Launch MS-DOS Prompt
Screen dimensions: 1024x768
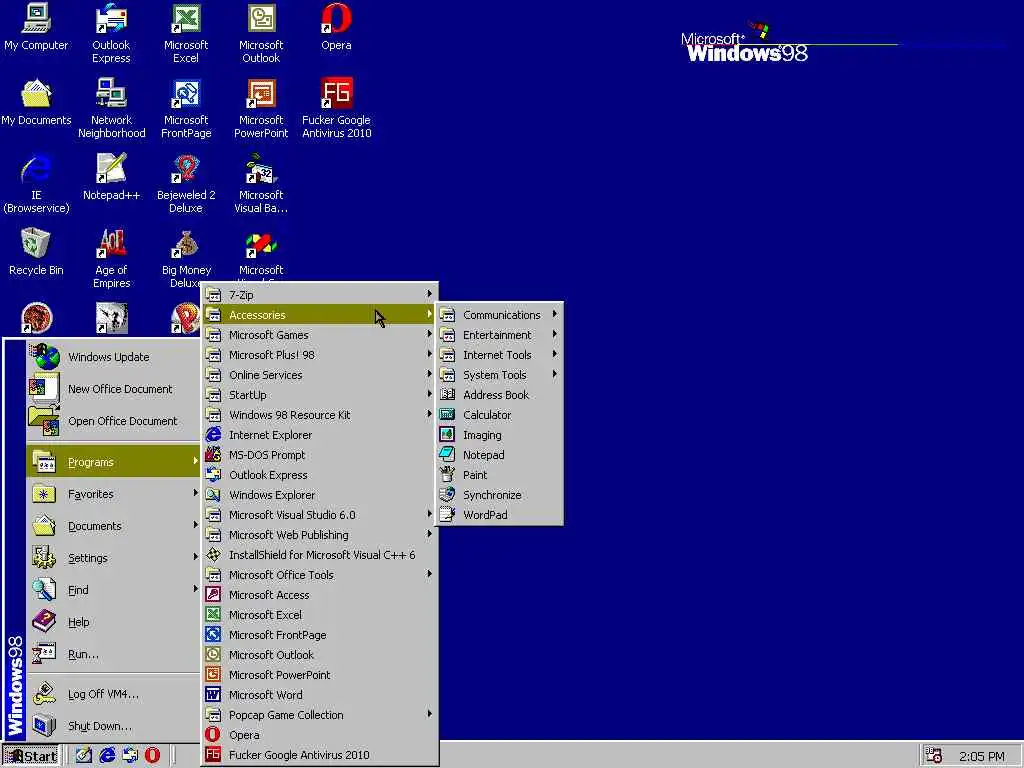point(319,455)
